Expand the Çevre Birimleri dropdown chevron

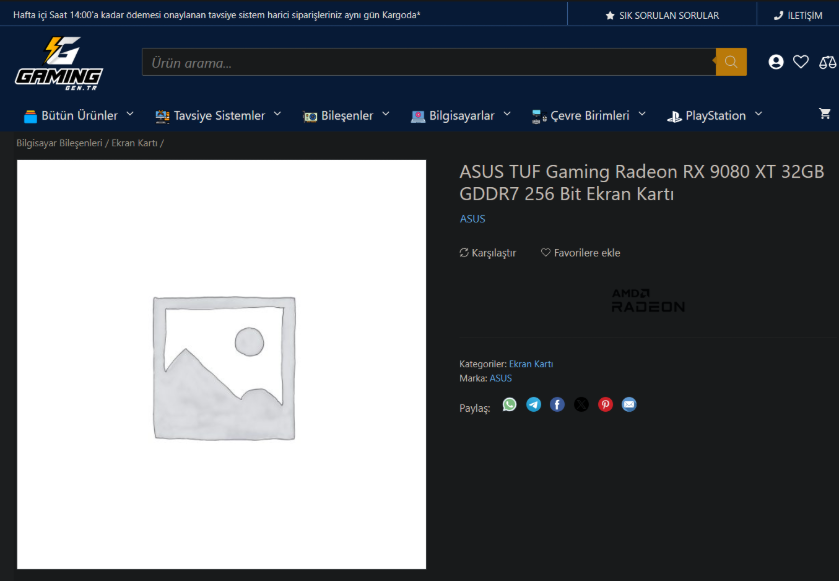642,114
